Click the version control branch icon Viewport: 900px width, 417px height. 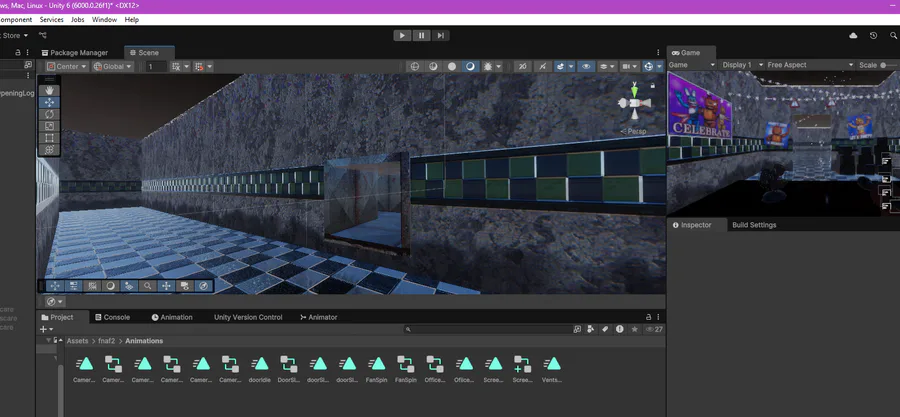pyautogui.click(x=42, y=36)
